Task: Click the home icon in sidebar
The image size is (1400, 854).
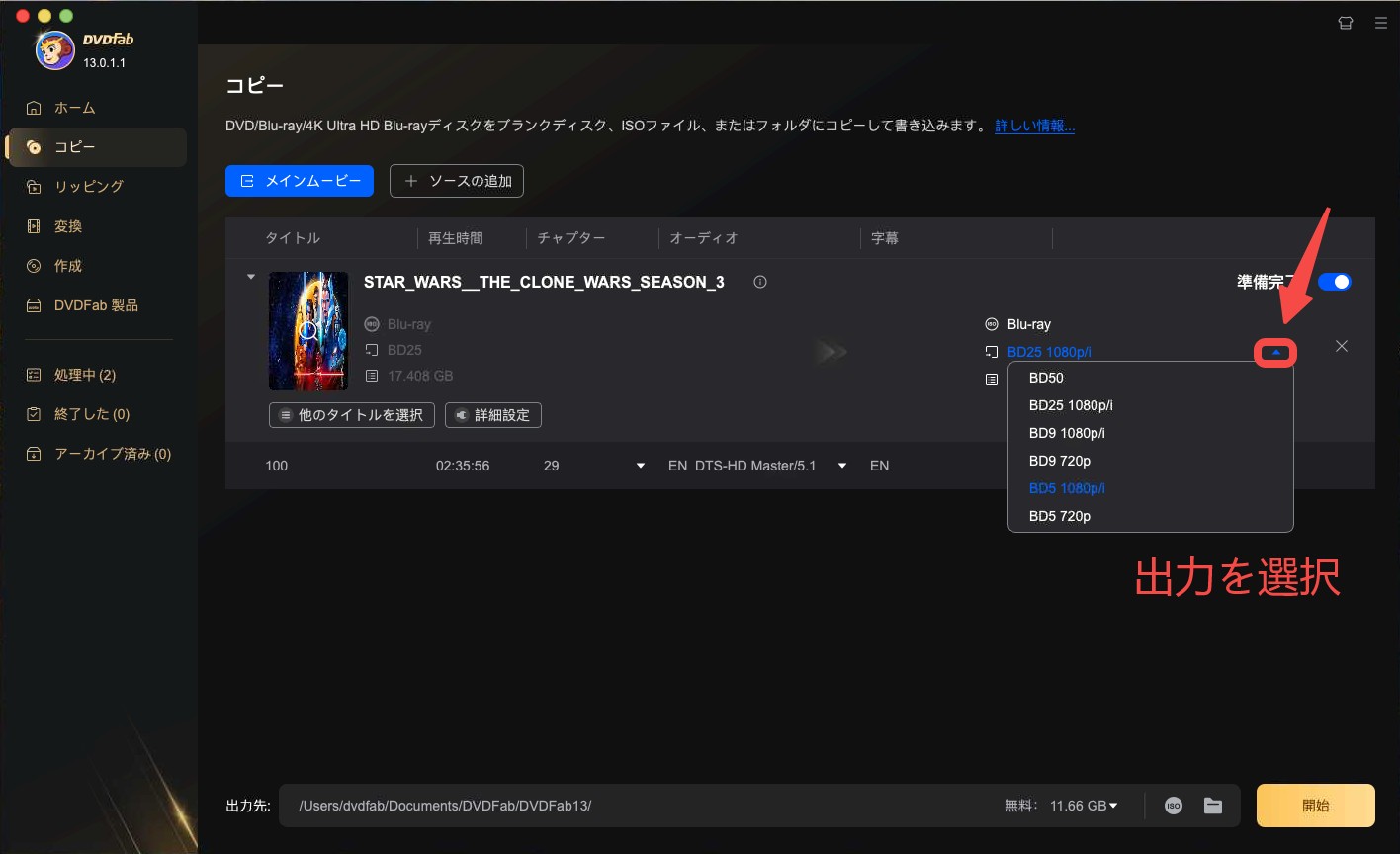Action: point(34,108)
